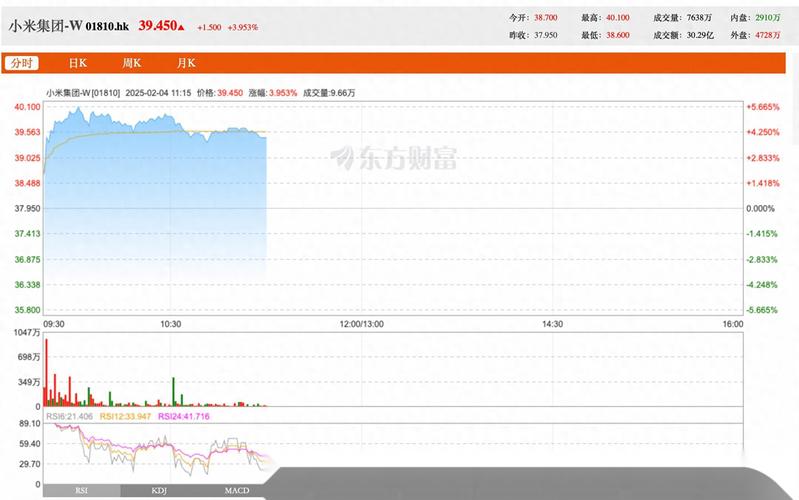The width and height of the screenshot is (799, 500).
Task: Click the 0.000% right axis label
Action: point(760,208)
